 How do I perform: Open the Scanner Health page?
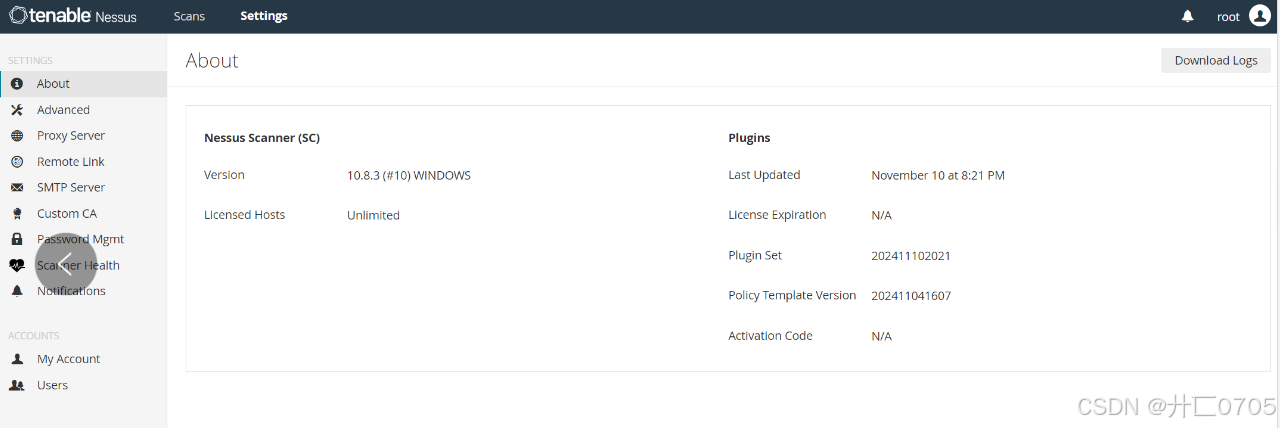[x=83, y=266]
